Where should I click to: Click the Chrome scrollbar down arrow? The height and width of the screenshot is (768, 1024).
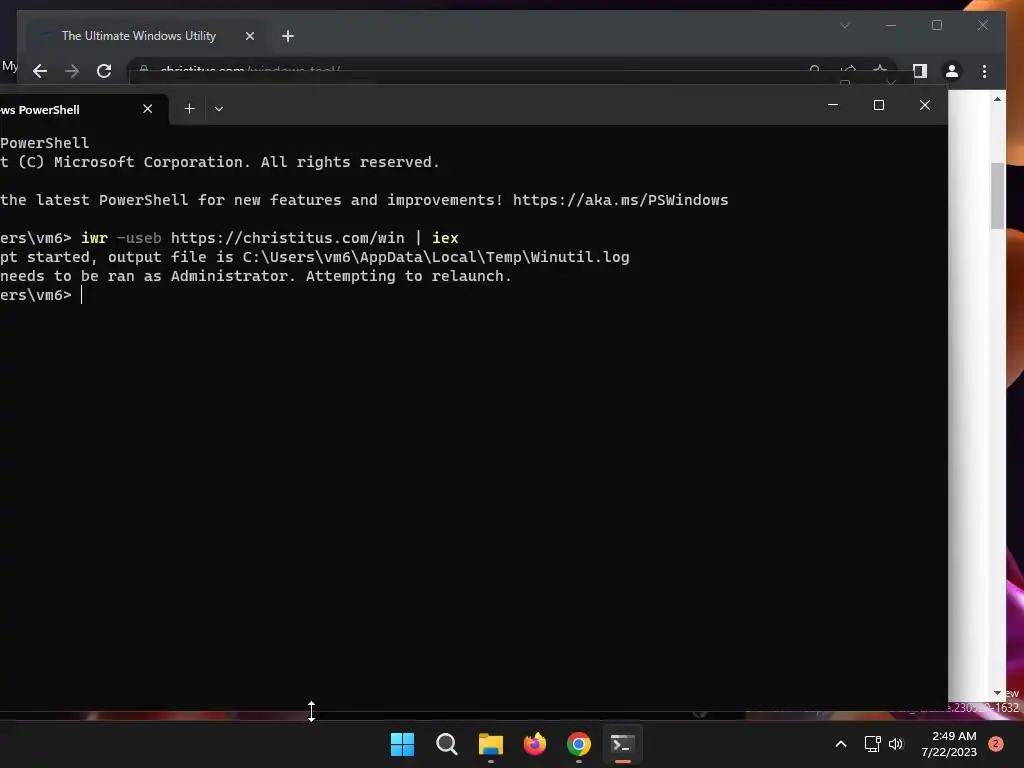coord(997,693)
